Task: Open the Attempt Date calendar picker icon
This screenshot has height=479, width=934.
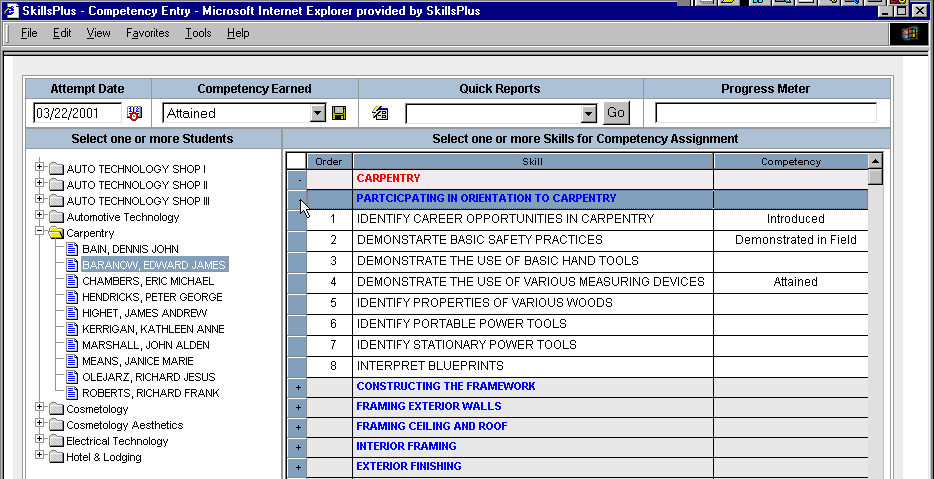Action: pos(134,113)
